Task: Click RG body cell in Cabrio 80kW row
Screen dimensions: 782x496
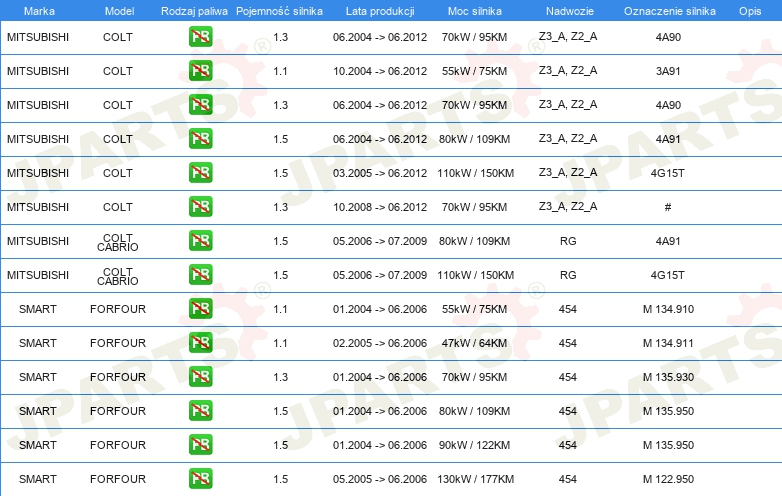Action: point(568,241)
